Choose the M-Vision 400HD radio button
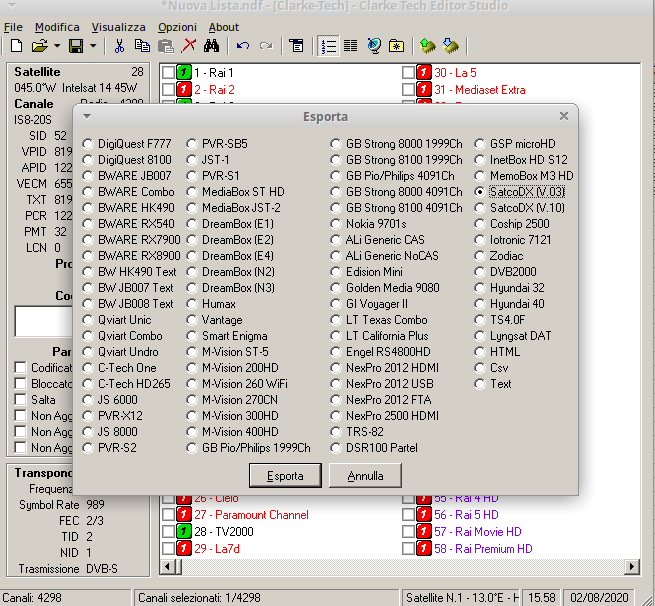This screenshot has width=655, height=606. coord(192,432)
